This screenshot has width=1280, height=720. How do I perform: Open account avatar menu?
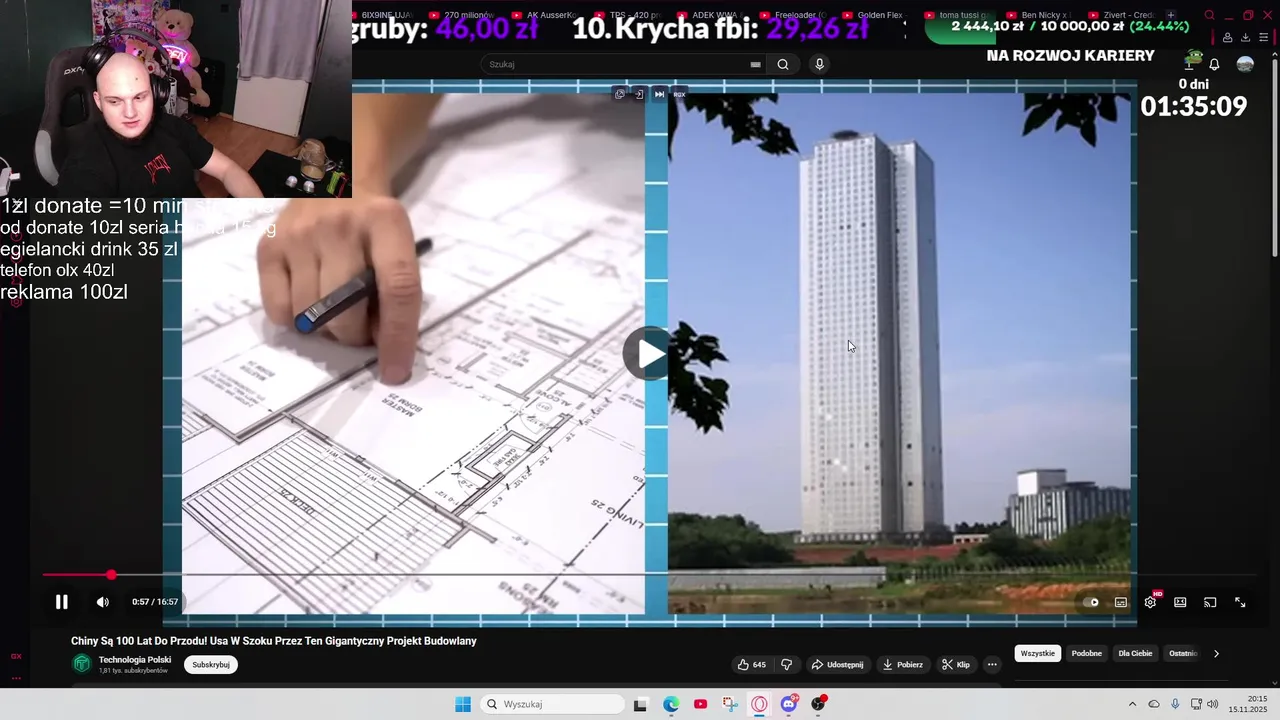[x=1245, y=64]
